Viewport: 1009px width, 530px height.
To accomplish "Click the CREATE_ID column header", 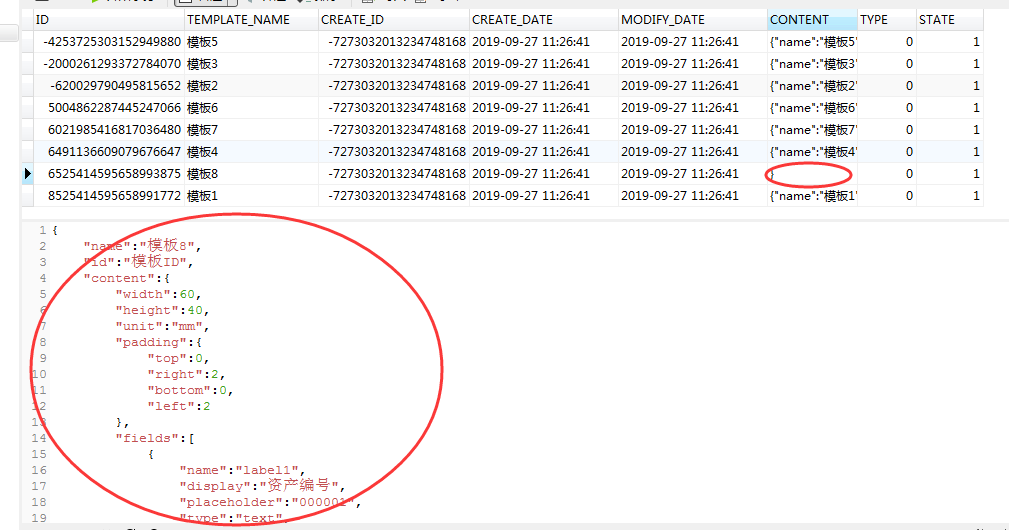I will coord(393,20).
